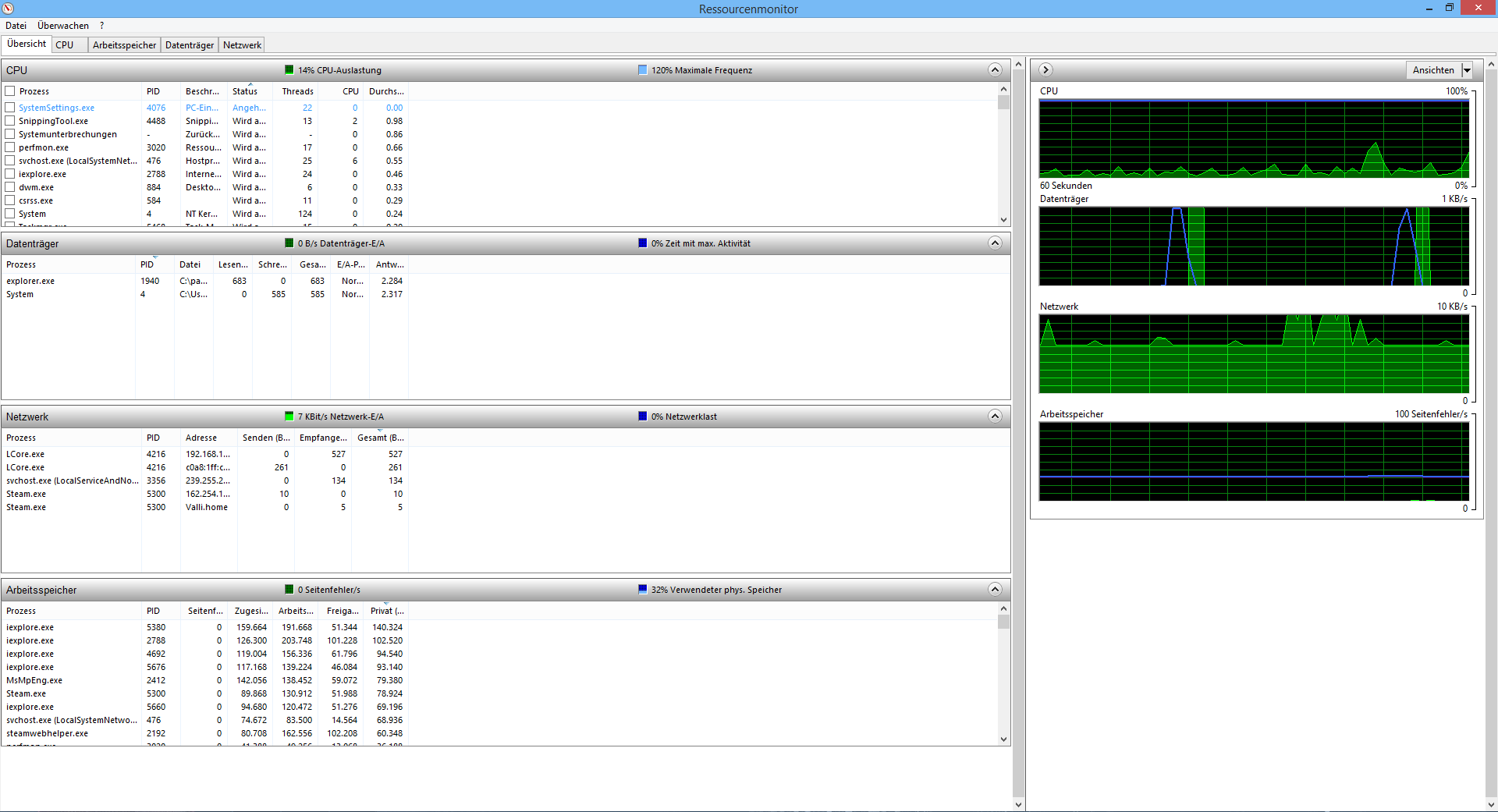Switch to the Arbeitsspeicher tab
This screenshot has height=812, width=1498.
124,45
